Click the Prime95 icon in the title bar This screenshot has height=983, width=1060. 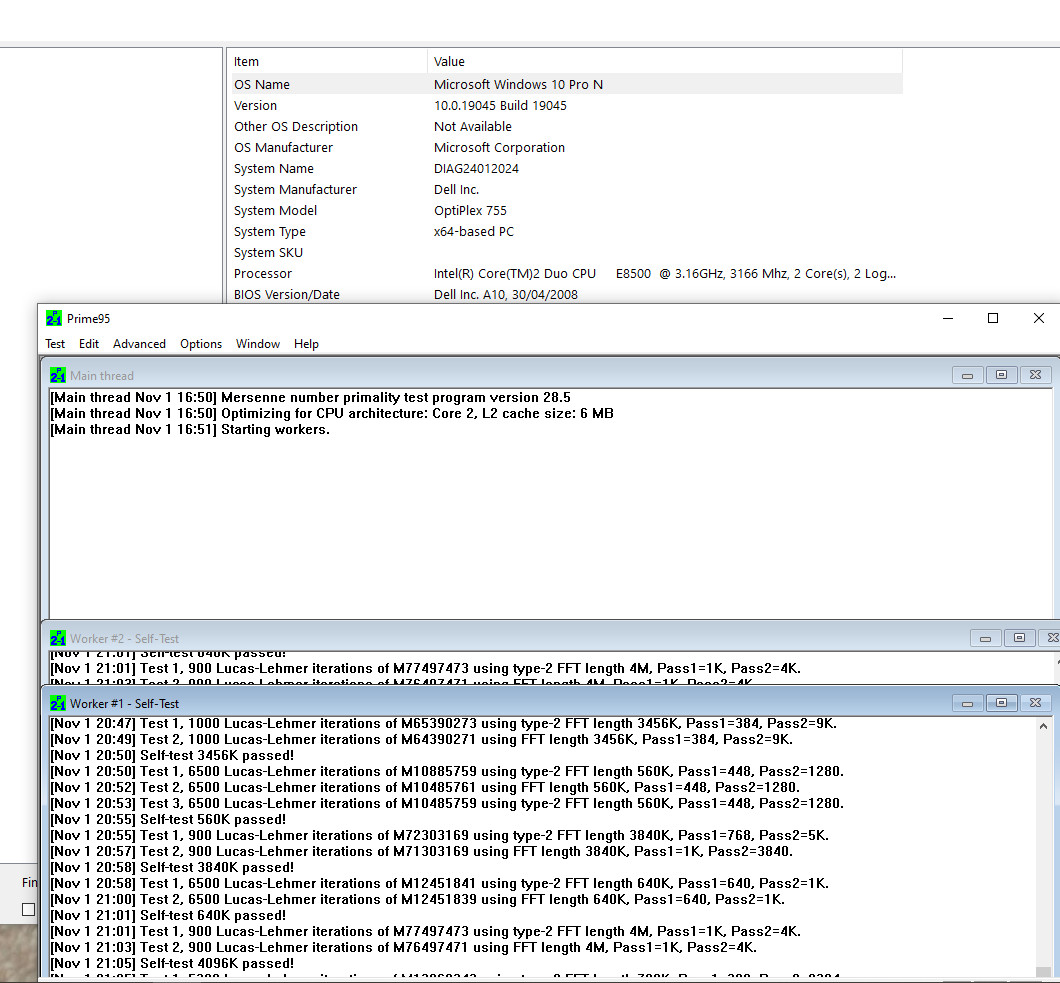[x=54, y=318]
